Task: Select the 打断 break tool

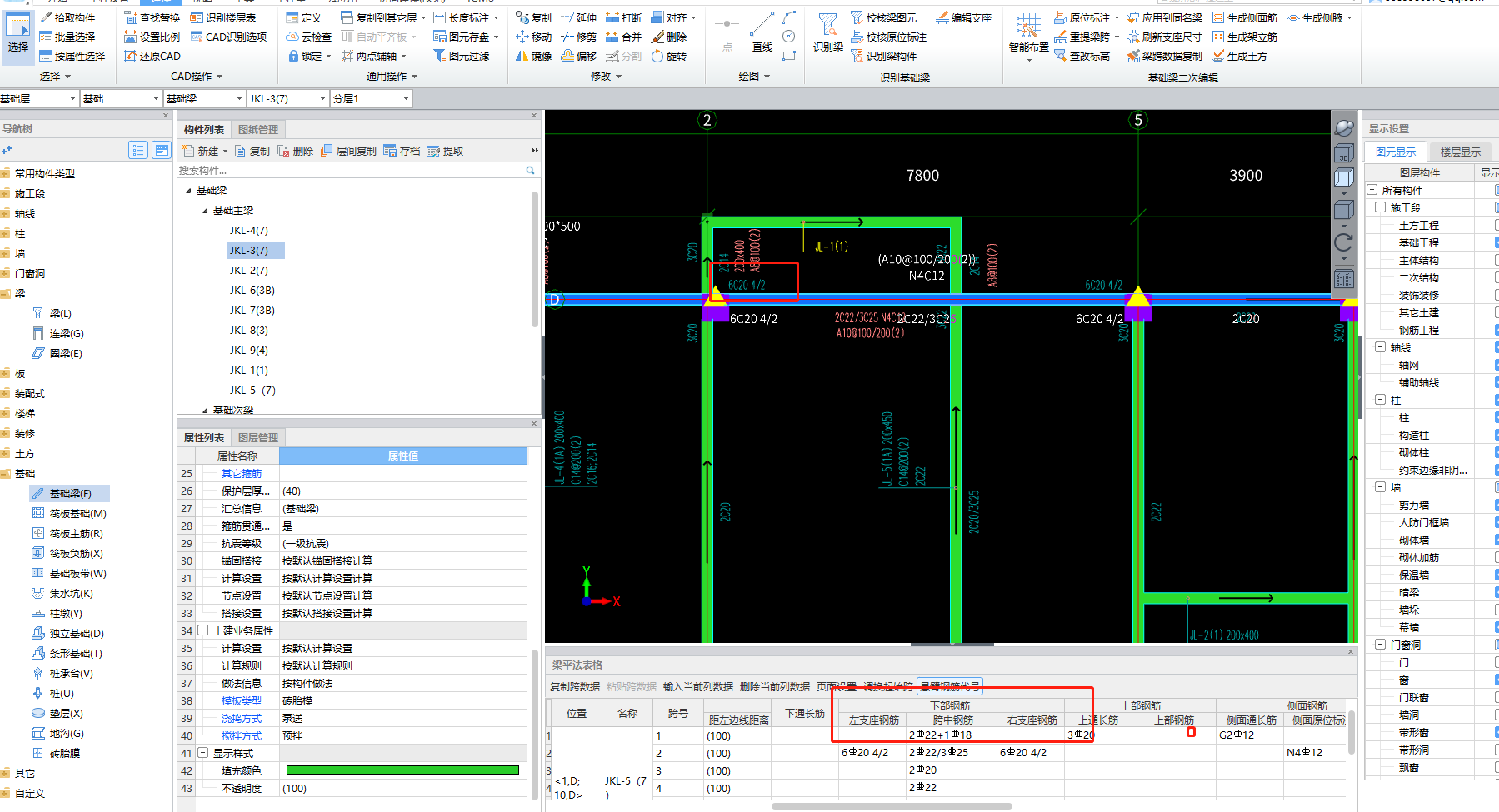Action: coord(624,17)
